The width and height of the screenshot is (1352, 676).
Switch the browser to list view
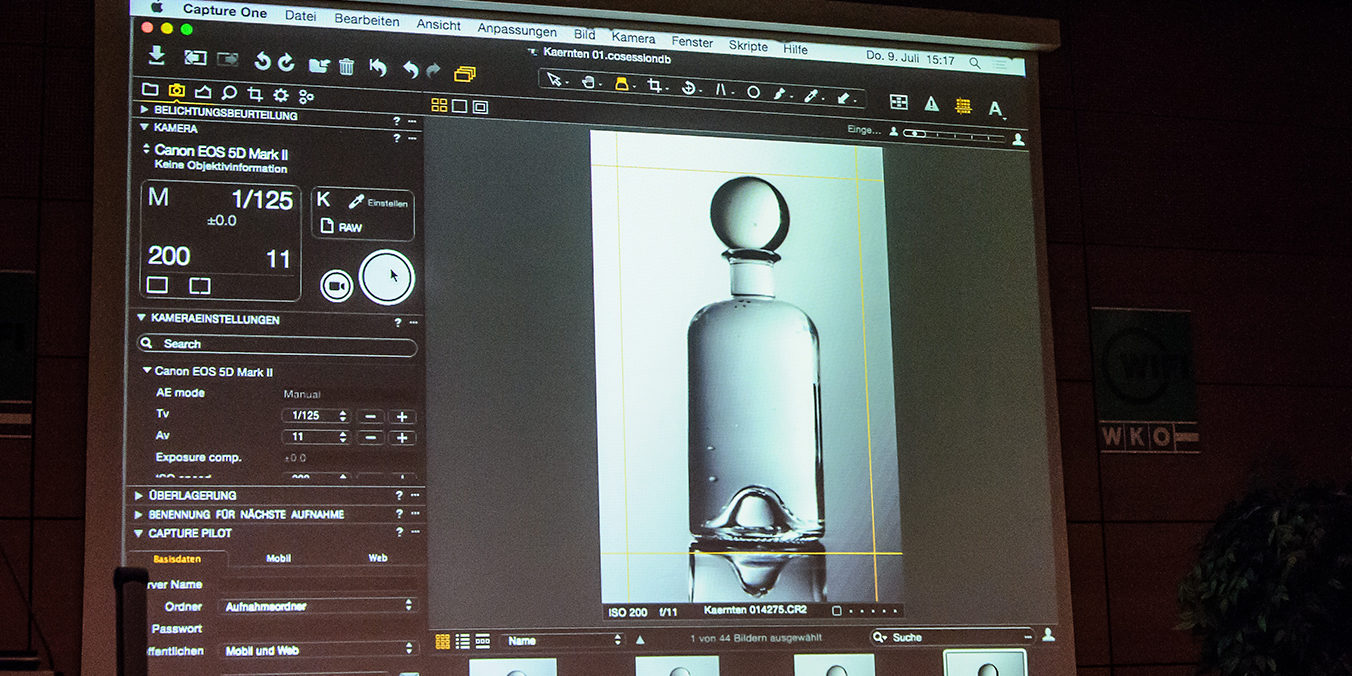tap(462, 640)
